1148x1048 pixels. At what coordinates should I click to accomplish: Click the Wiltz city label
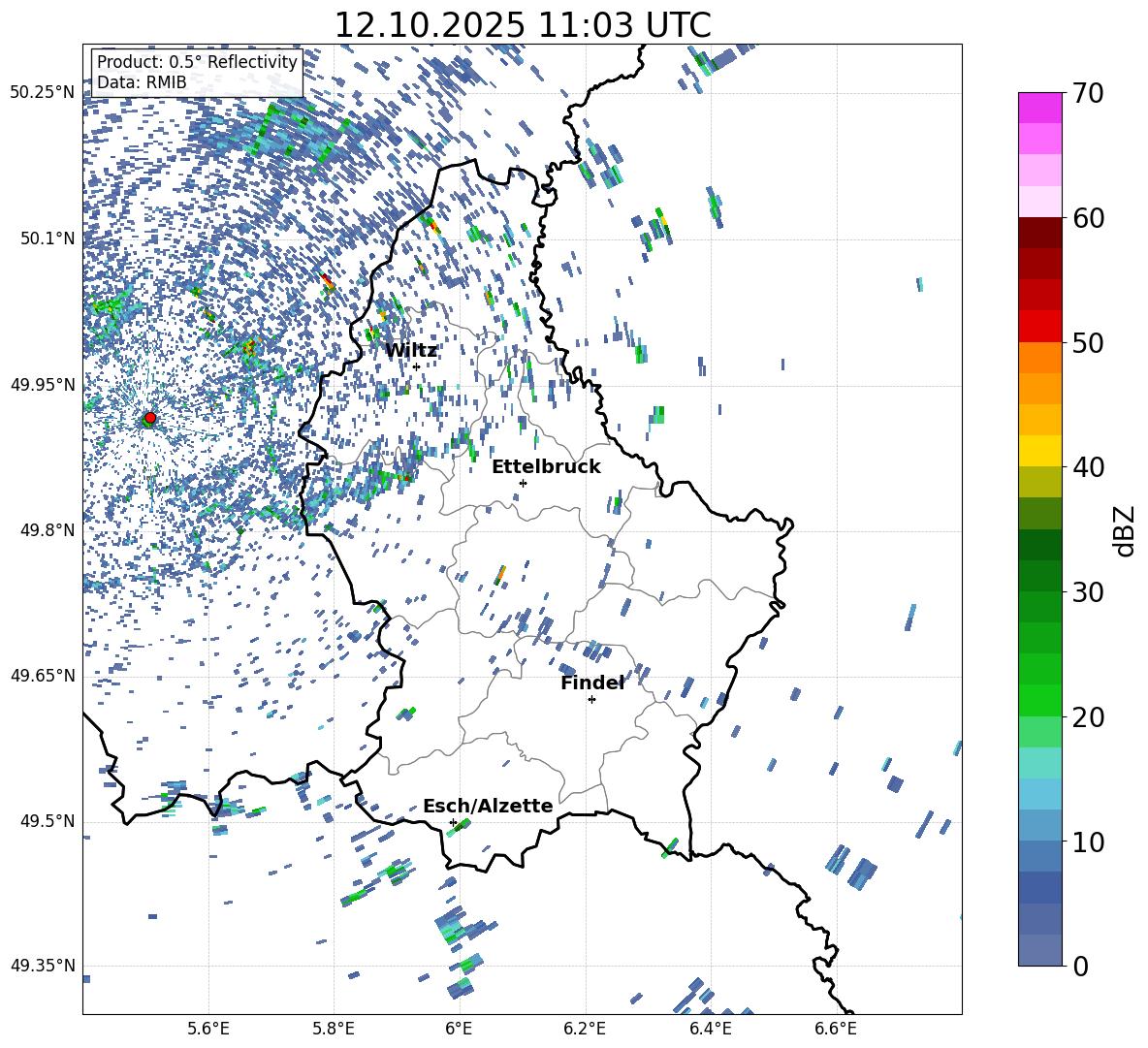pyautogui.click(x=411, y=351)
